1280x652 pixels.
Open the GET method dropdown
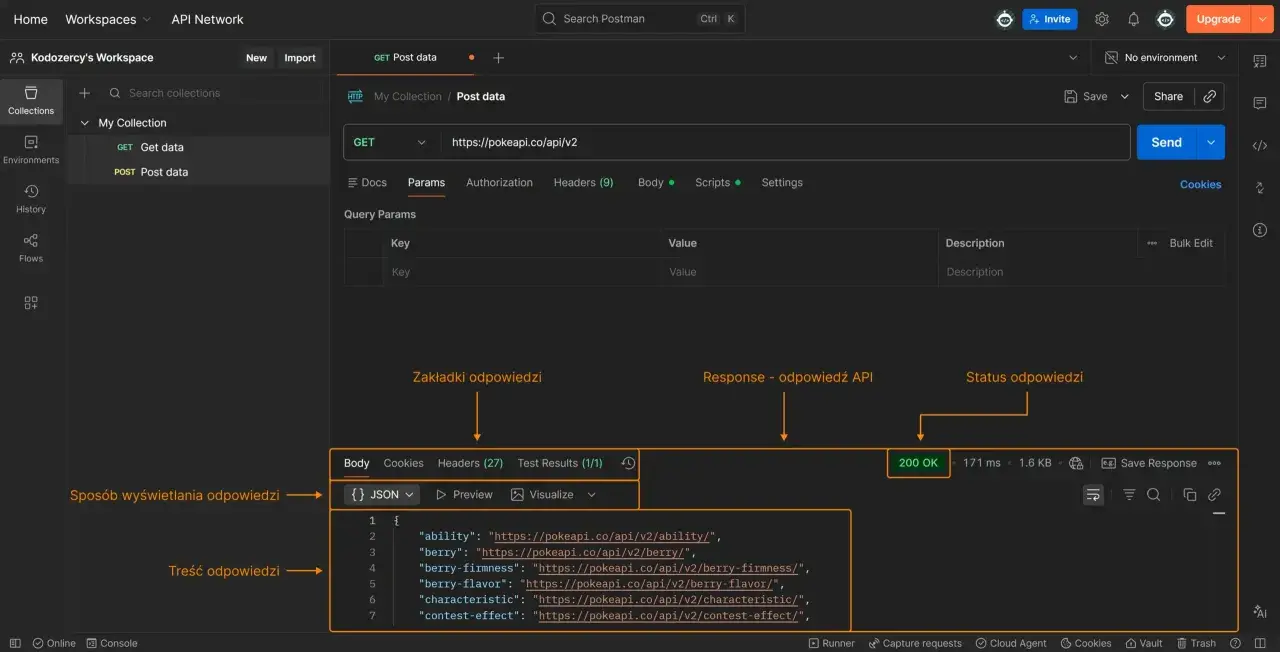(x=391, y=142)
